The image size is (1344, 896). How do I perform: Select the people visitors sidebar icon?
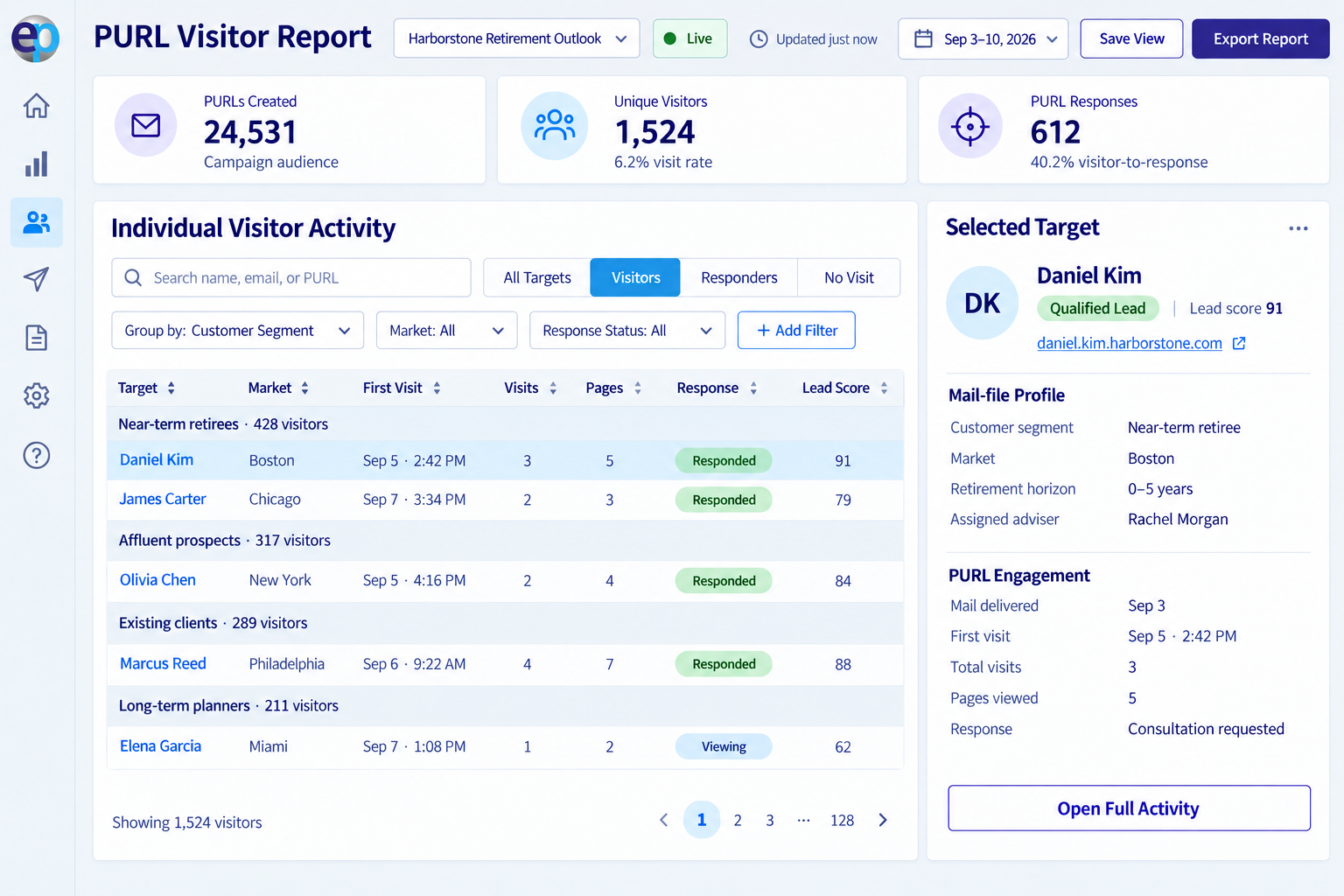pos(36,222)
